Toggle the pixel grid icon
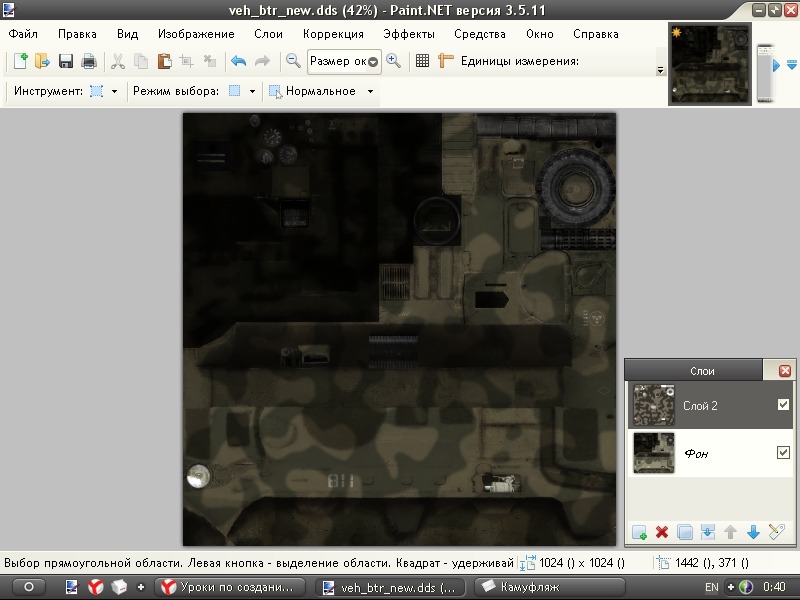Screen dimensions: 800x600 pos(422,61)
